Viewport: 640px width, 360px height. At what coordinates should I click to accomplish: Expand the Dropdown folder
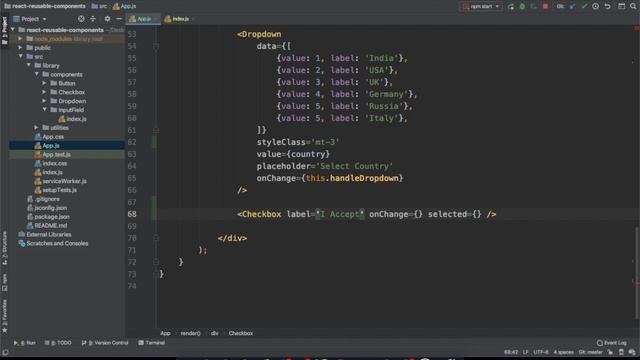tap(44, 101)
